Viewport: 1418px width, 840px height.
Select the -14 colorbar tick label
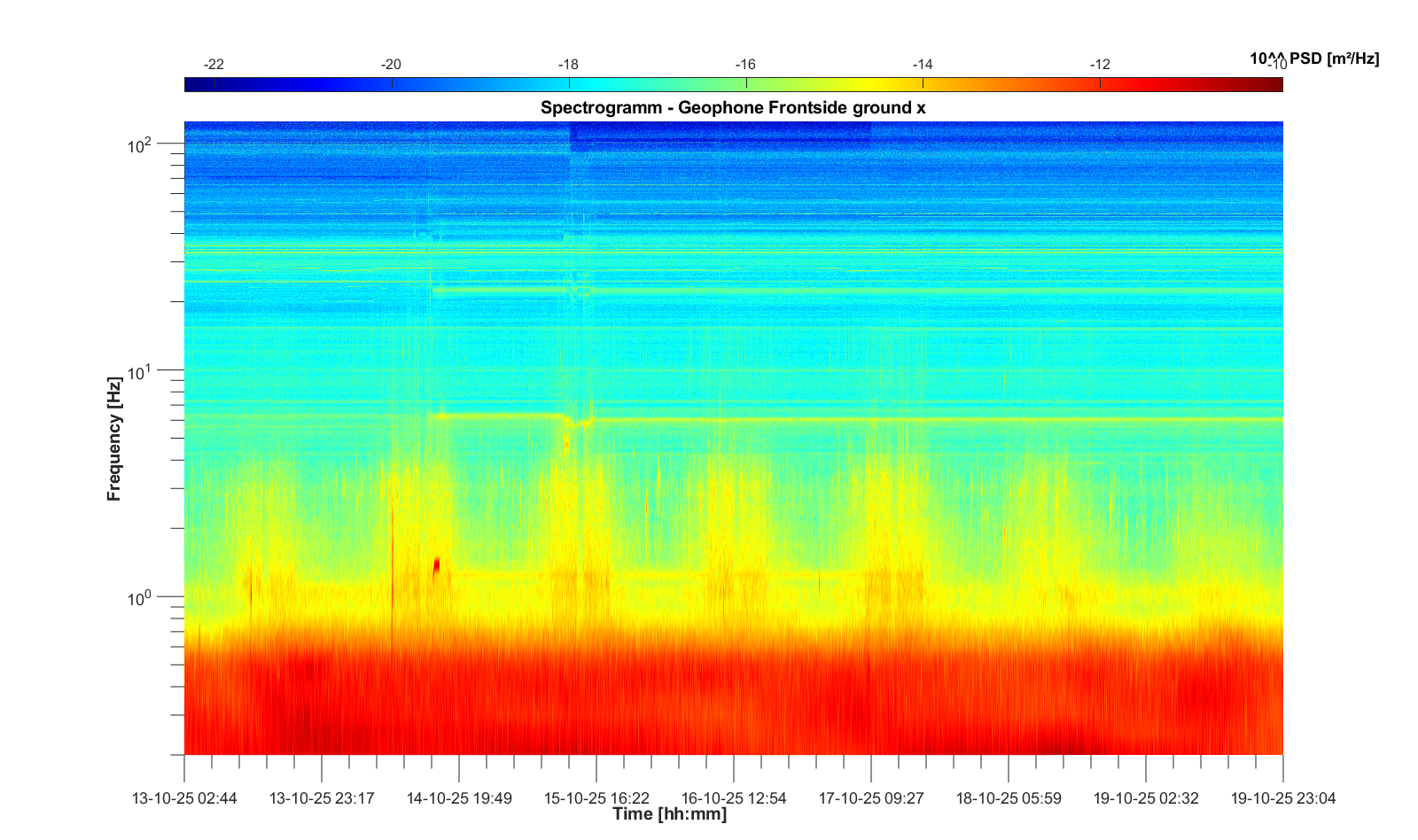point(923,65)
